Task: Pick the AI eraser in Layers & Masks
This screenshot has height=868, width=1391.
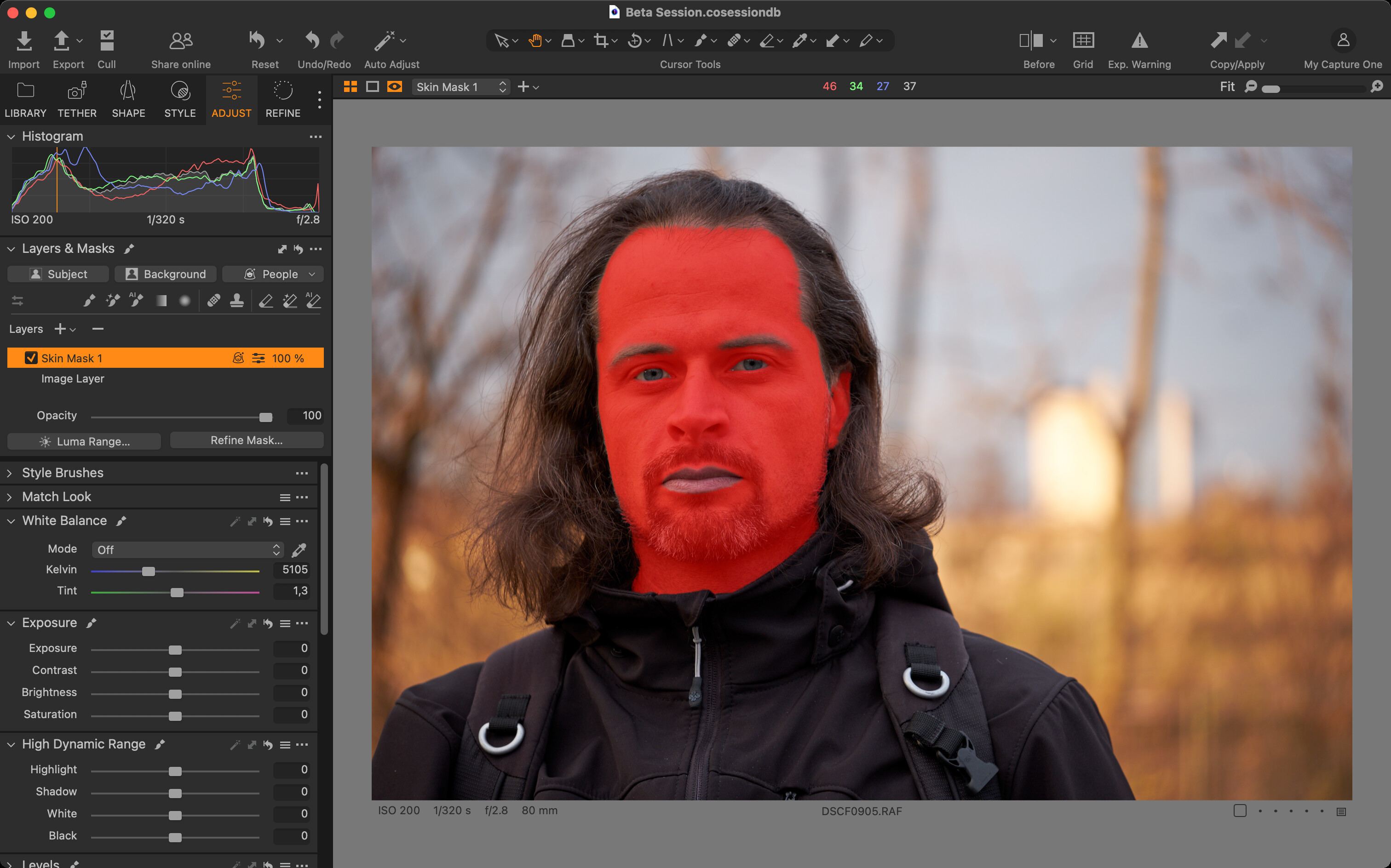Action: tap(314, 300)
